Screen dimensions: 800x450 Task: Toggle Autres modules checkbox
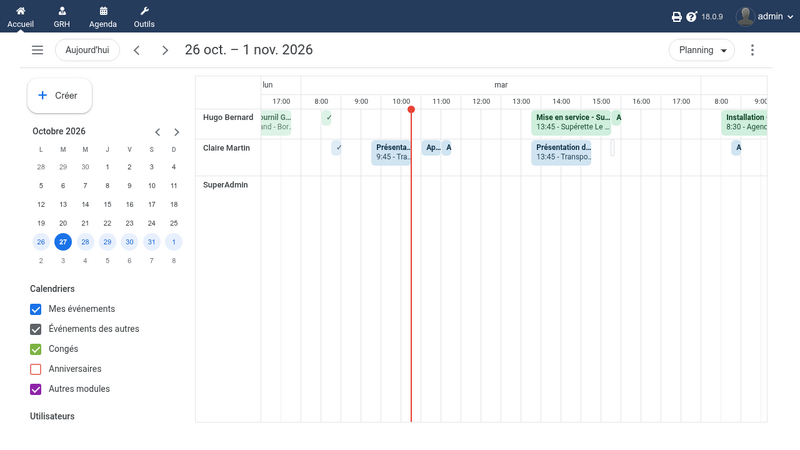(x=36, y=389)
